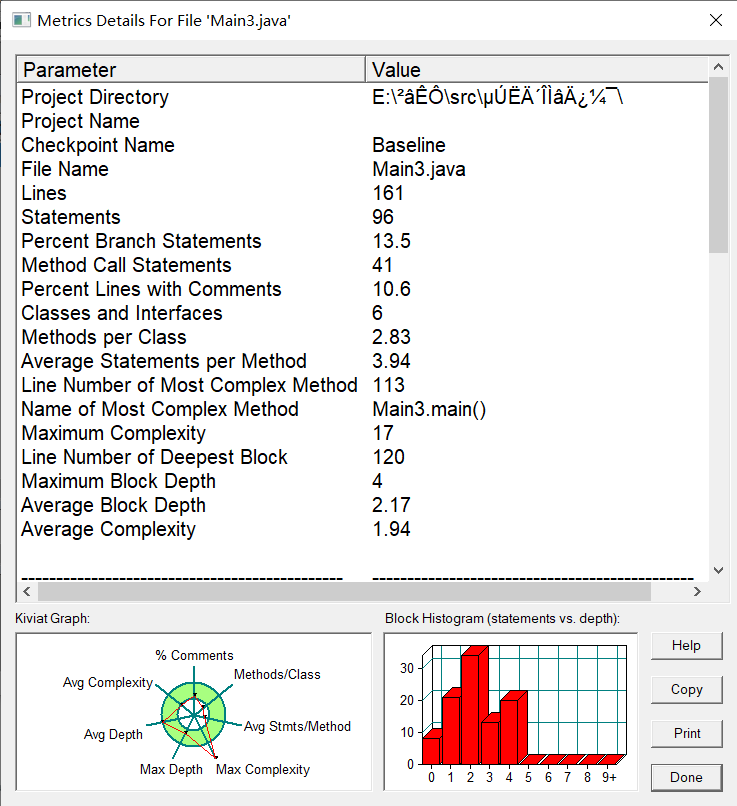Click the 2.17 value

tap(391, 505)
